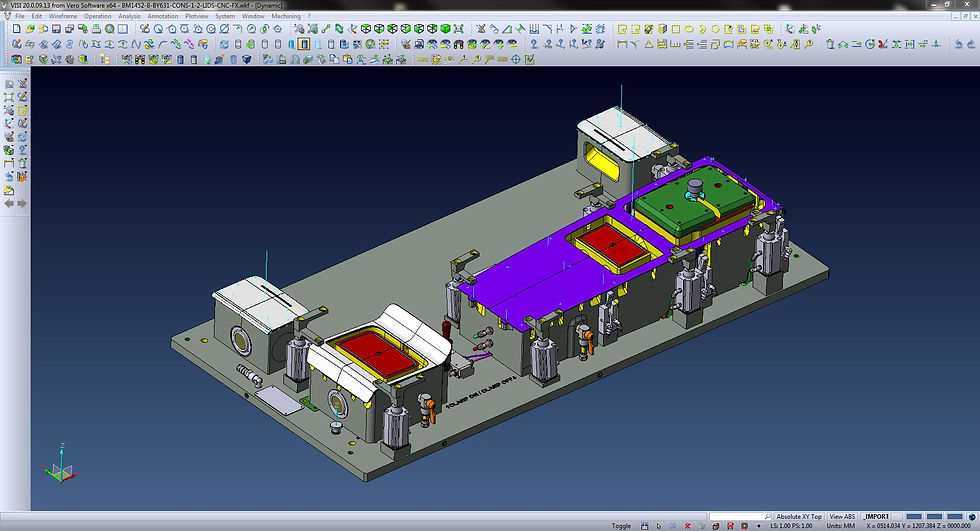Click the wavy spline curve icon in second row
980x531 pixels.
136,44
